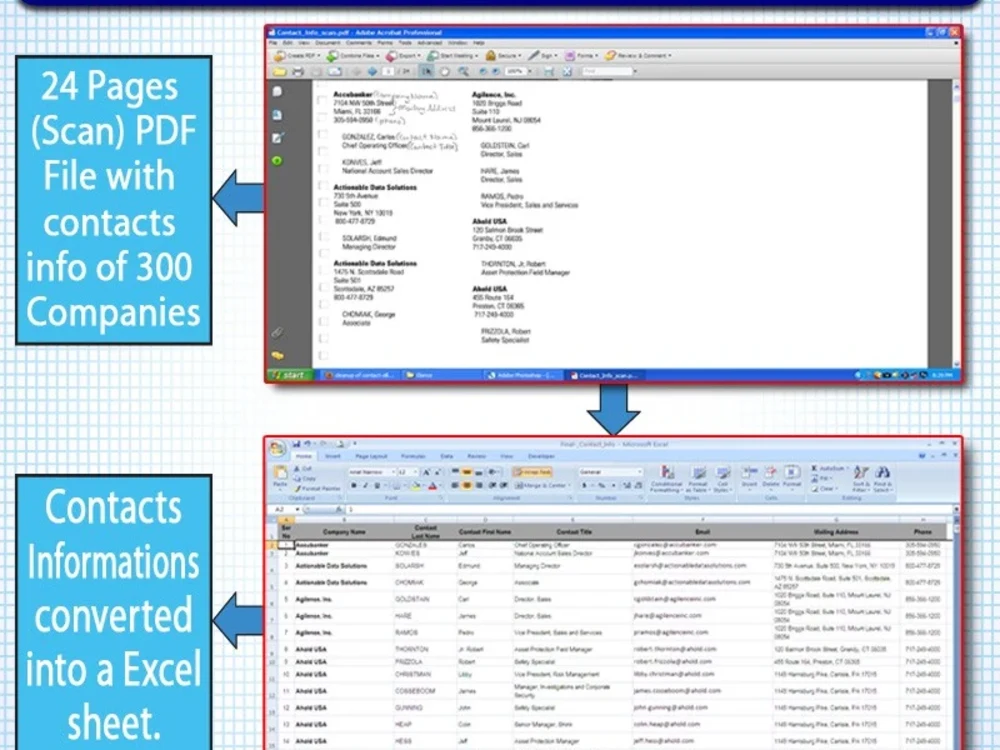Select the Acrobat Marquee Zoom tool
The image size is (1000, 750).
pyautogui.click(x=464, y=71)
